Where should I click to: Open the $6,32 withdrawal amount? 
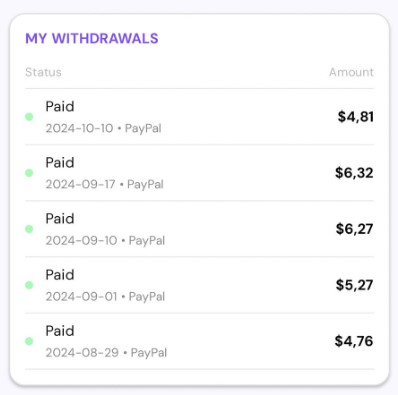(x=354, y=173)
